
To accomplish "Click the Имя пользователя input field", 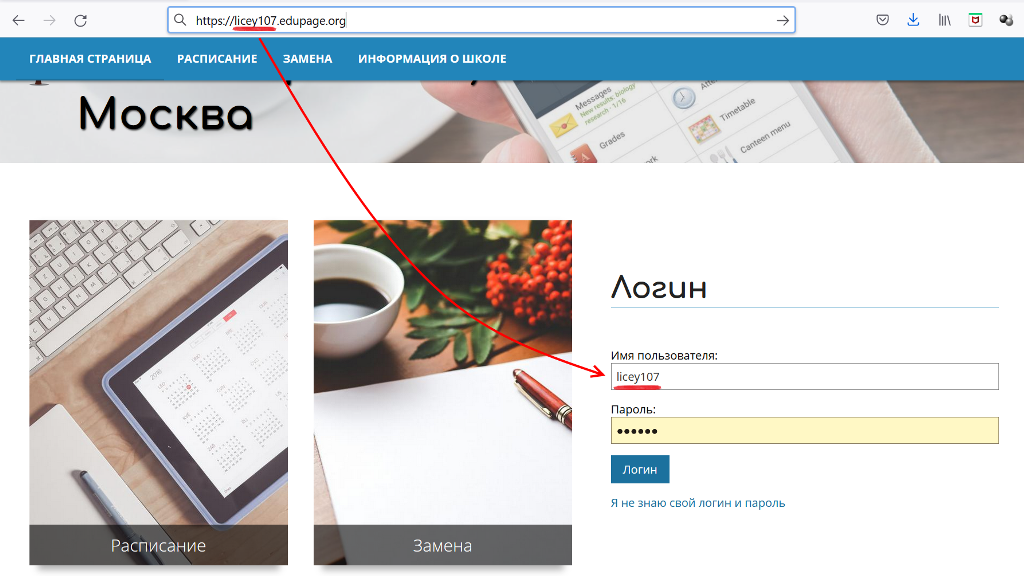I will coord(805,376).
